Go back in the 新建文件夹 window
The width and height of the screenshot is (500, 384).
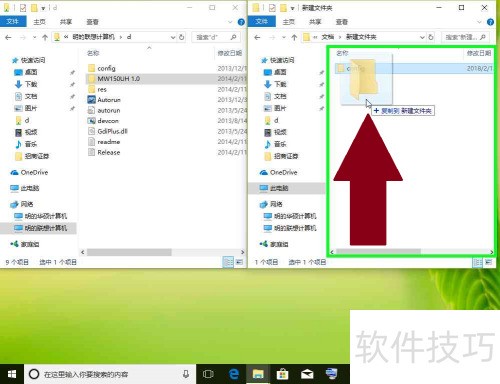(x=257, y=37)
